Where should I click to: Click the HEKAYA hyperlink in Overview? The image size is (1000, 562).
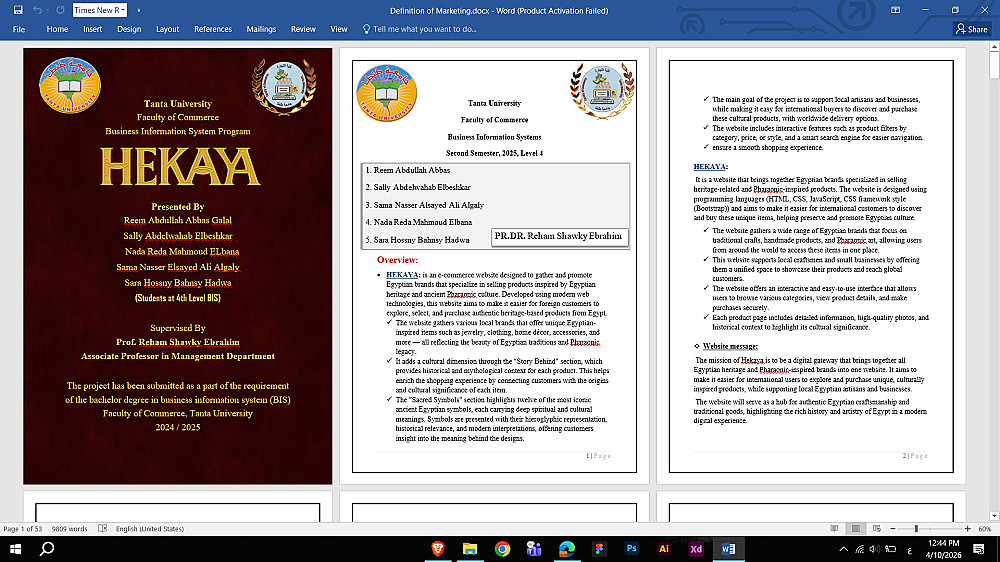click(402, 275)
